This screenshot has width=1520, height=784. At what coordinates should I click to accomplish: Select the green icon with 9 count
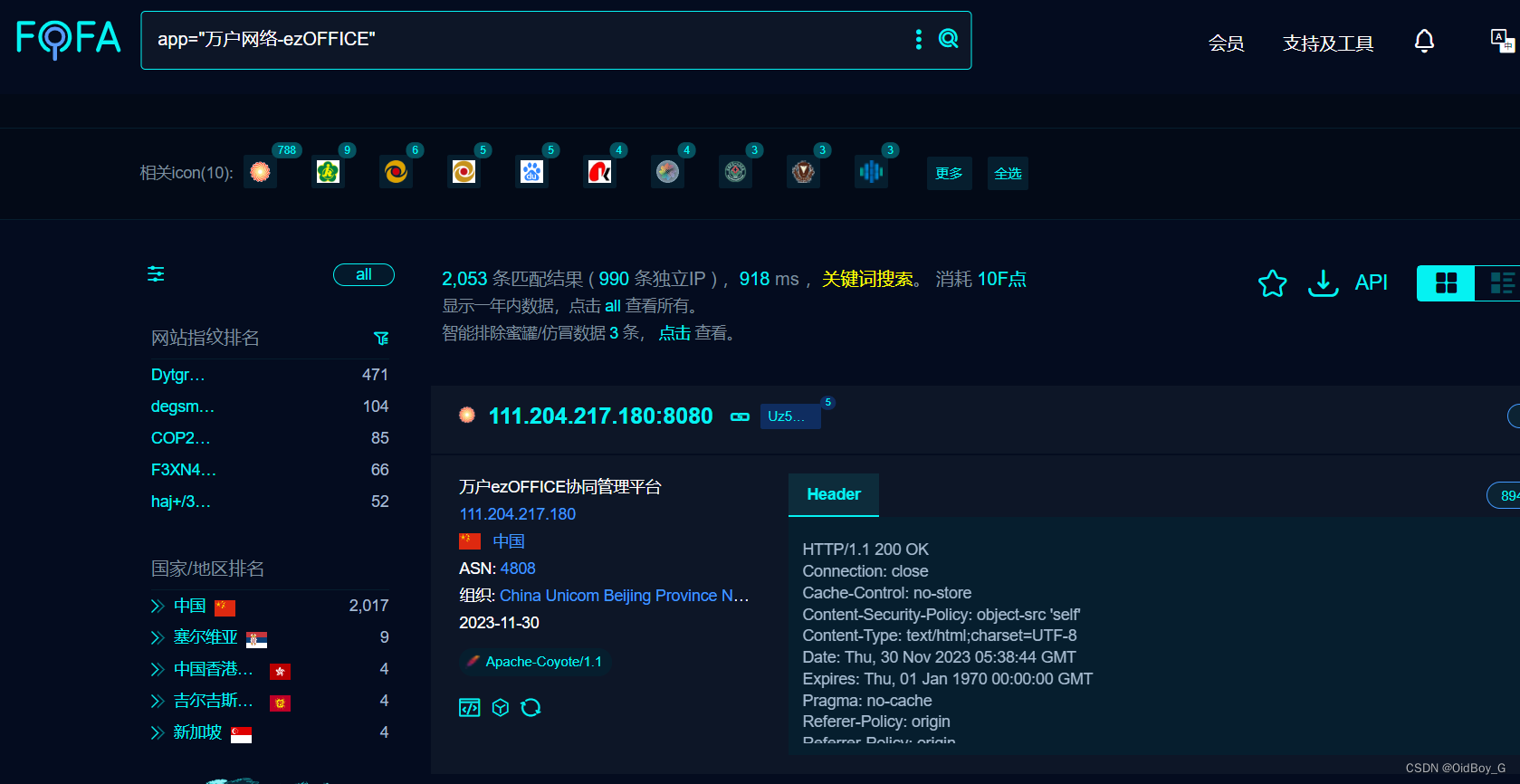[328, 172]
